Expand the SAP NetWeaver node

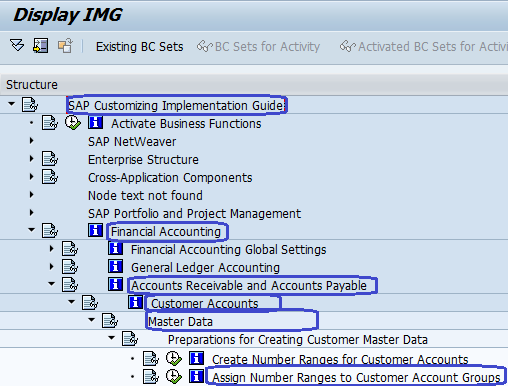click(x=32, y=141)
